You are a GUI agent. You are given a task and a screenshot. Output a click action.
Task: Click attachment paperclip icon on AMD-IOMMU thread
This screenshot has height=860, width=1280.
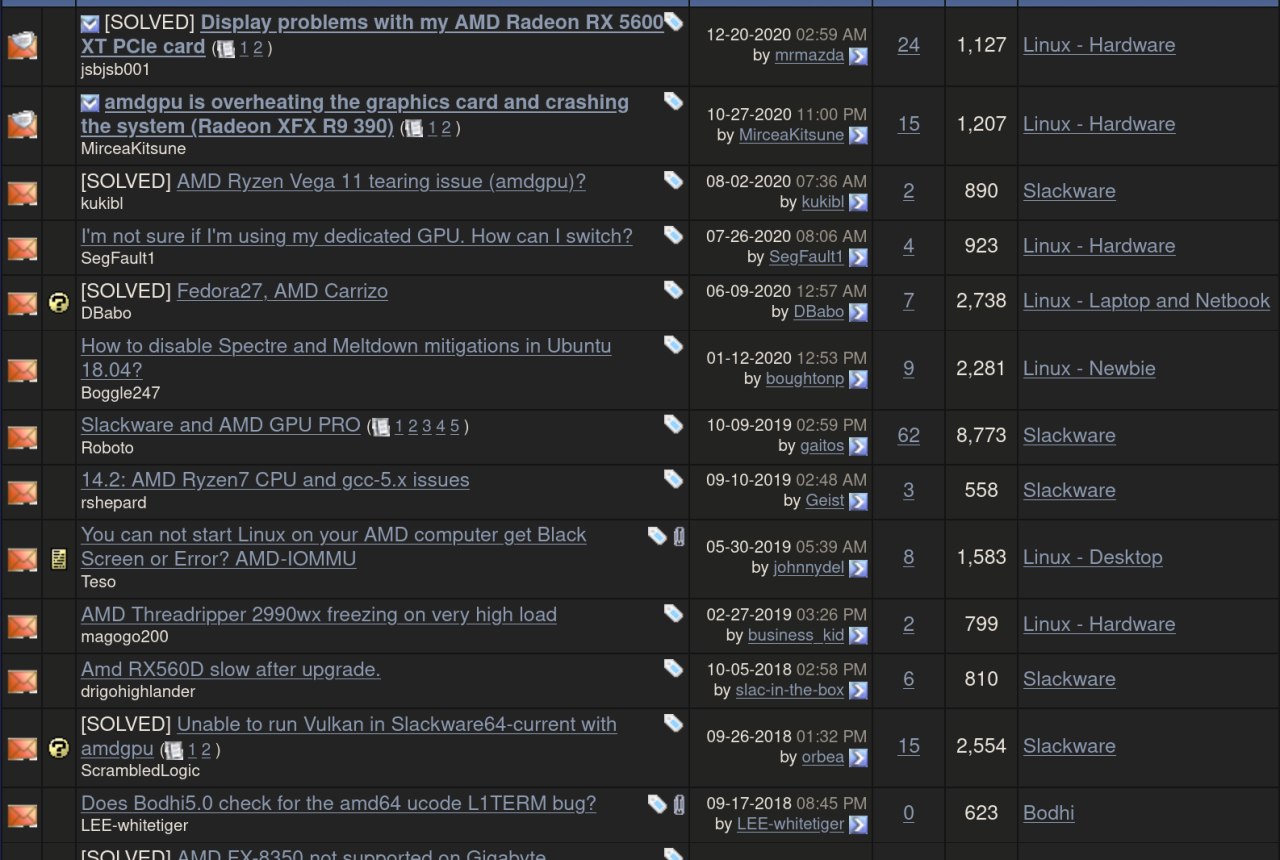679,535
